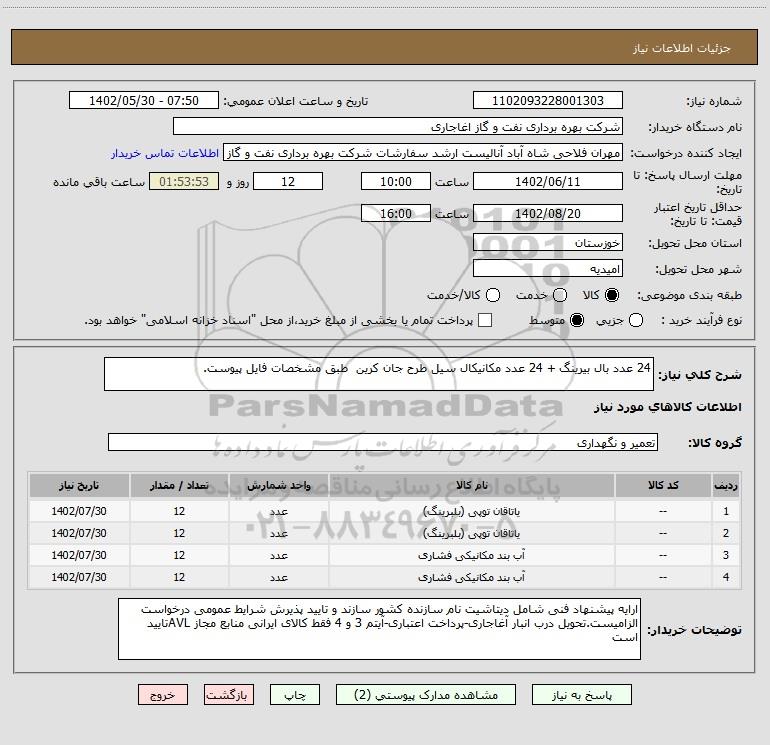This screenshot has width=770, height=745.
Task: Click row 1 need date 1402/07/30
Action: 79,511
